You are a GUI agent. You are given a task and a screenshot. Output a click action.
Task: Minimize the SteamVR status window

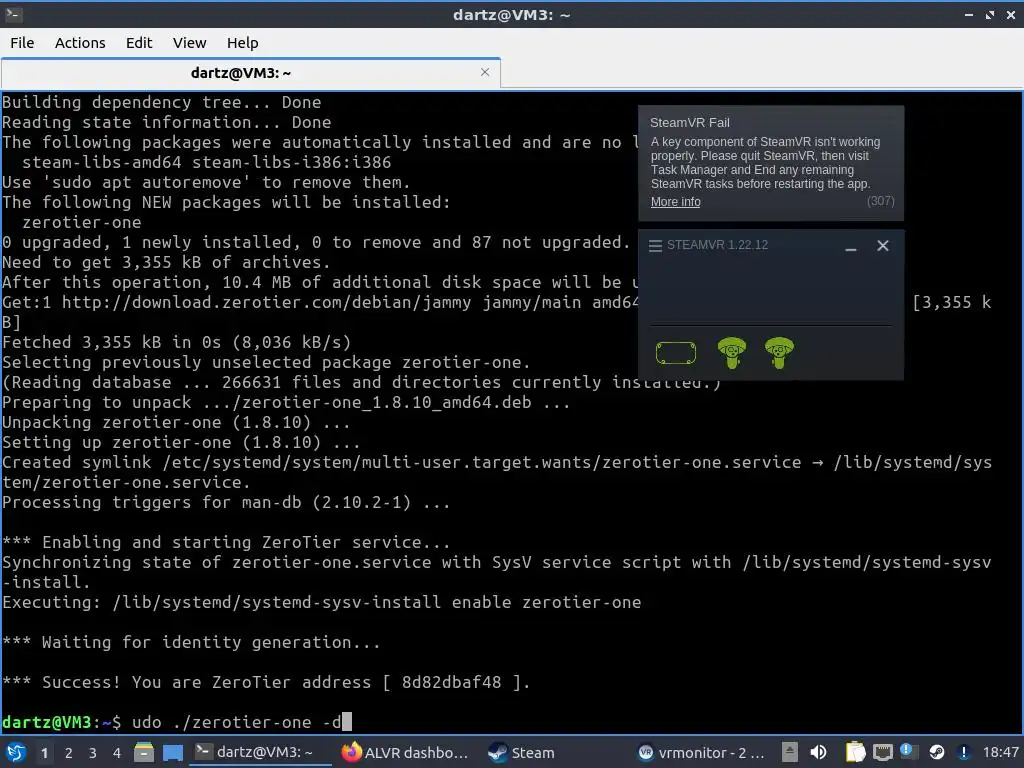click(x=850, y=246)
